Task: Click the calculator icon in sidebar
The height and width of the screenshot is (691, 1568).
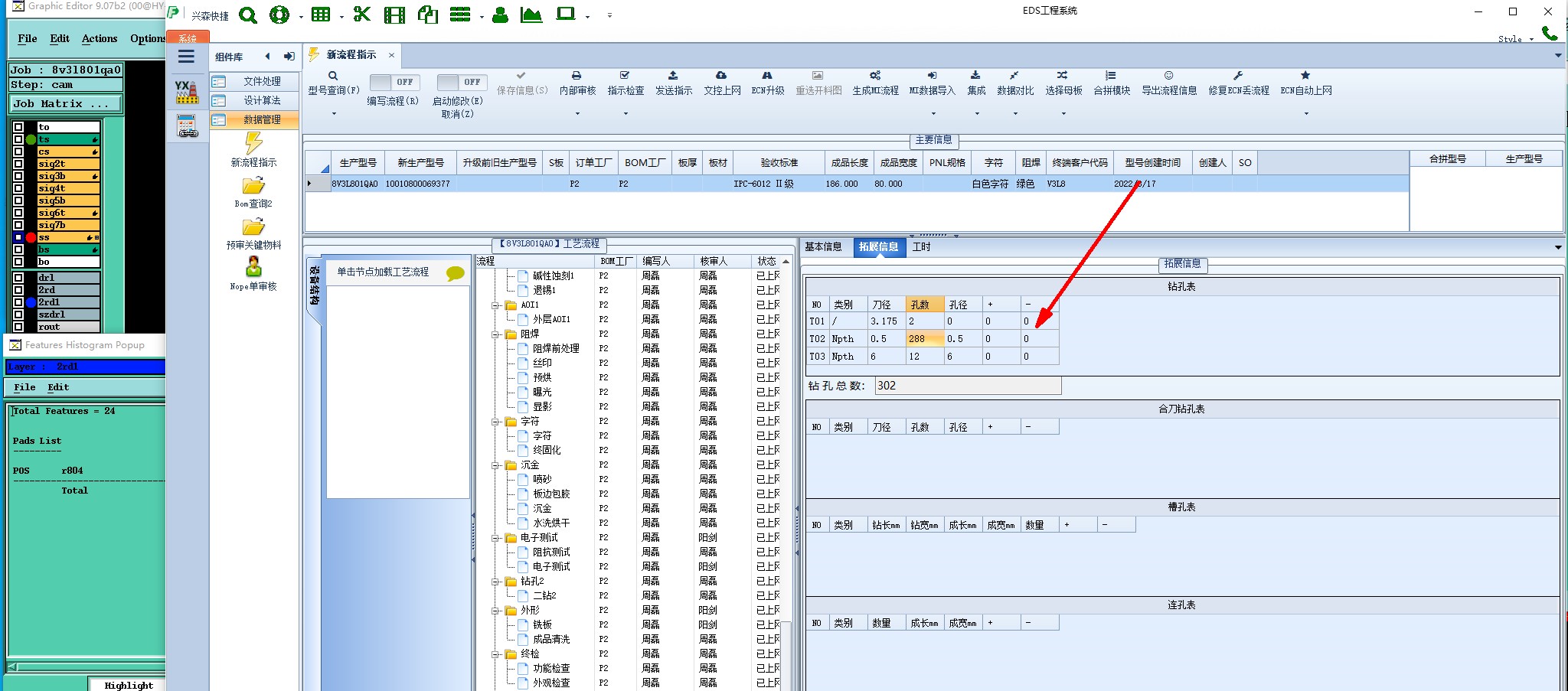Action: tap(187, 126)
